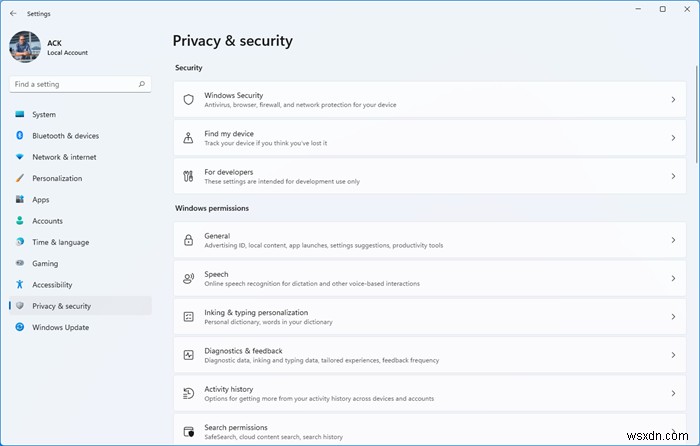The height and width of the screenshot is (446, 700).
Task: Click the General lock icon
Action: pos(188,240)
